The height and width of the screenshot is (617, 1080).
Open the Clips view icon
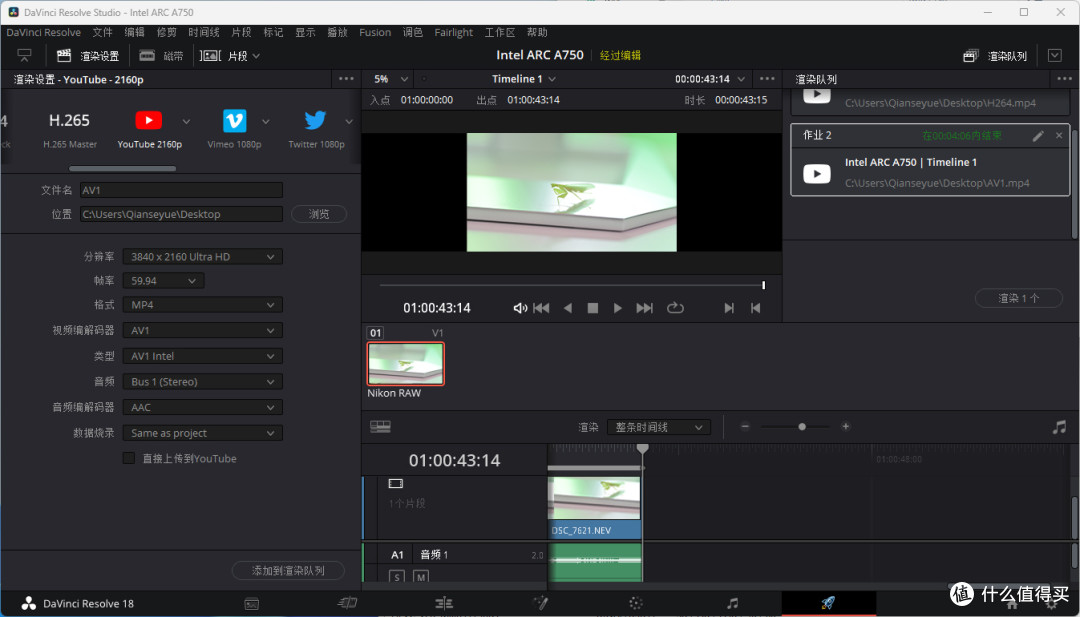click(x=210, y=55)
